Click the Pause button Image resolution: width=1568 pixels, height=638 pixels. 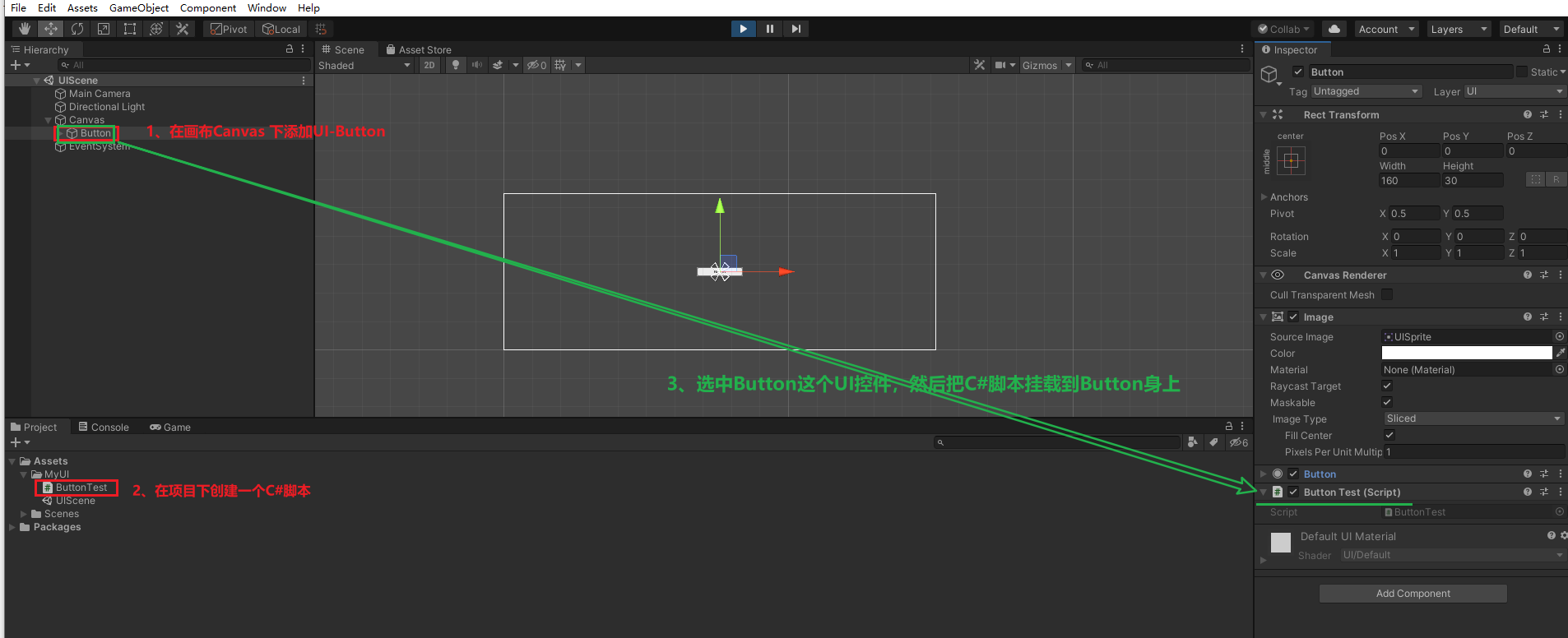(769, 29)
